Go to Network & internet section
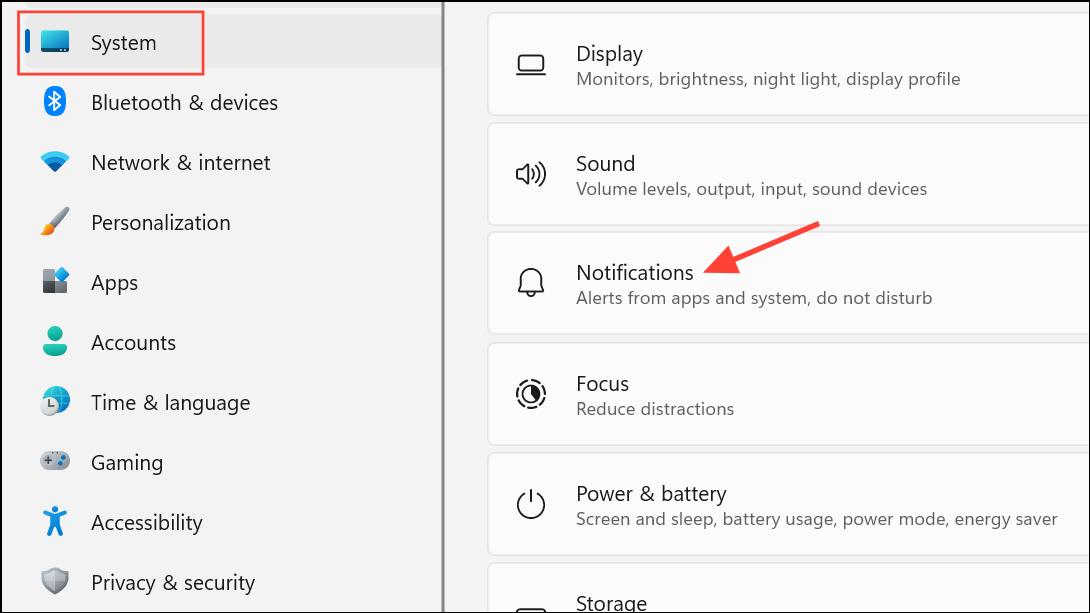Screen dimensions: 1090x613 (x=180, y=163)
